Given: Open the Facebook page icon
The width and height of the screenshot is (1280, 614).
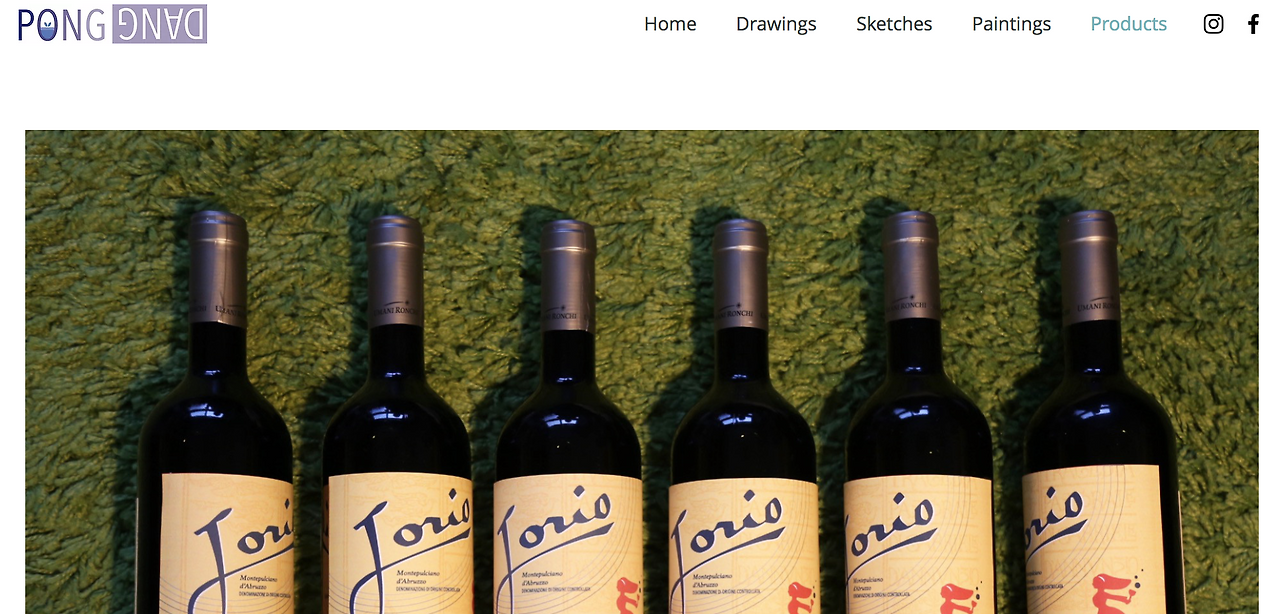Looking at the screenshot, I should point(1253,24).
